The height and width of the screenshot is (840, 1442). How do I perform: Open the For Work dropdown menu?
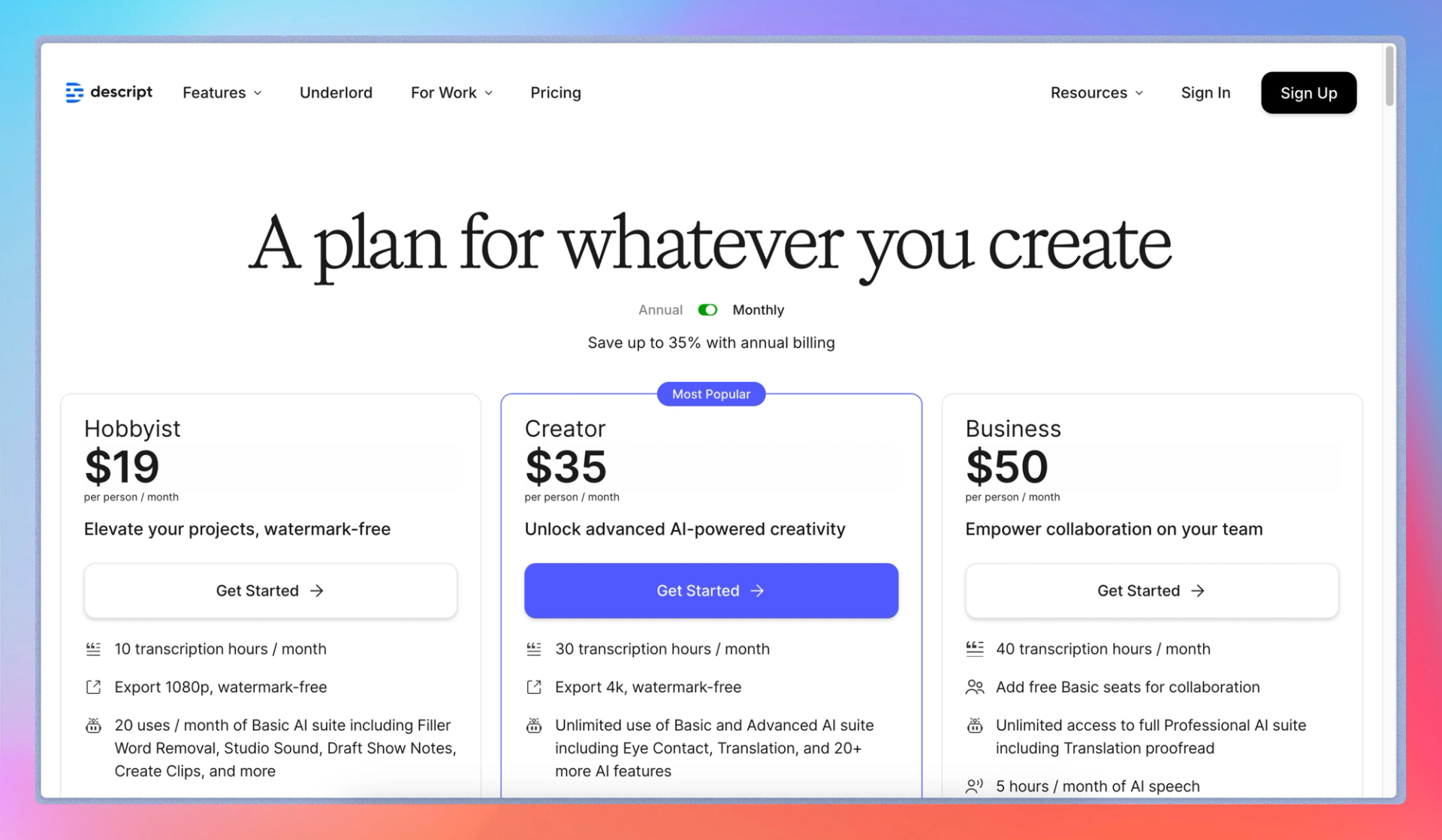click(451, 92)
